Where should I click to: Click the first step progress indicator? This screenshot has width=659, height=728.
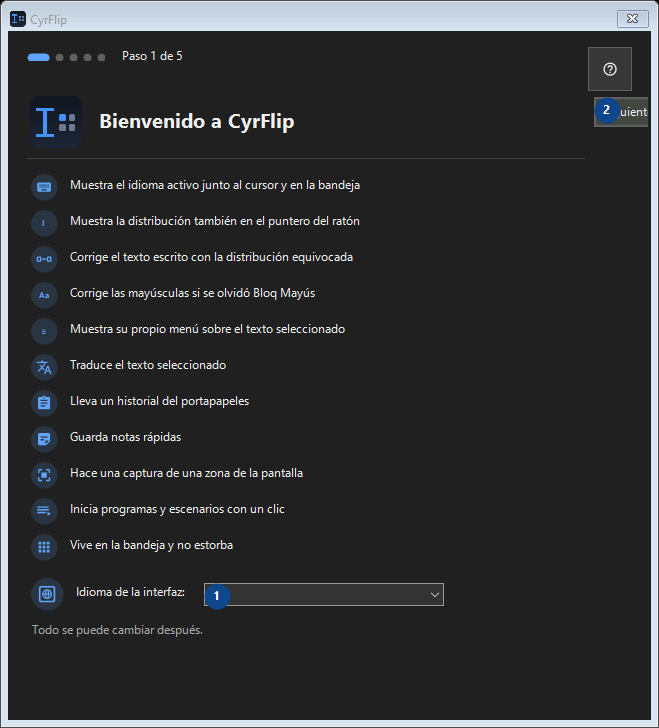click(x=39, y=57)
